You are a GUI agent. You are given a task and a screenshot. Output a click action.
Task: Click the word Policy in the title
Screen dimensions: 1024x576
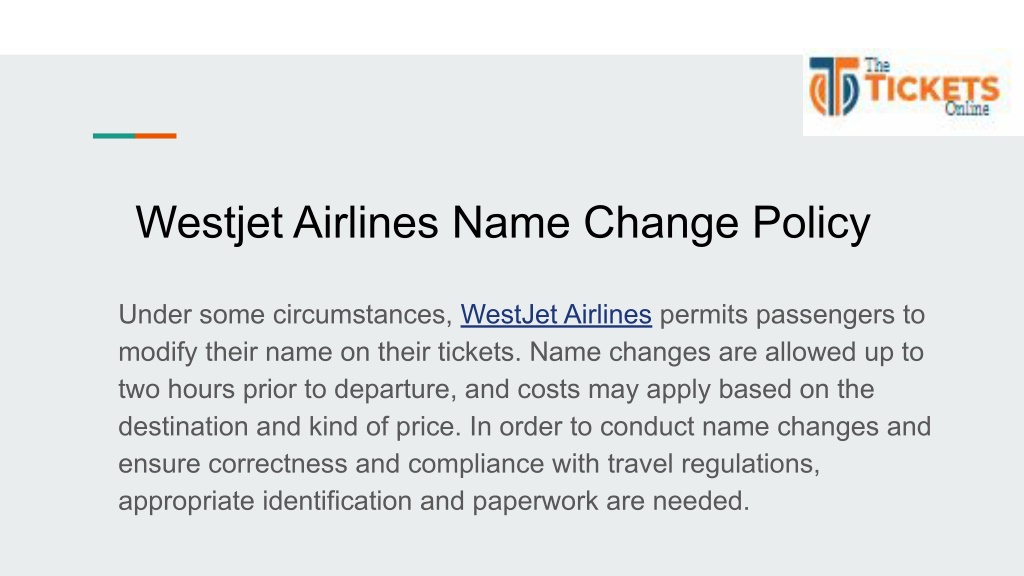coord(812,224)
